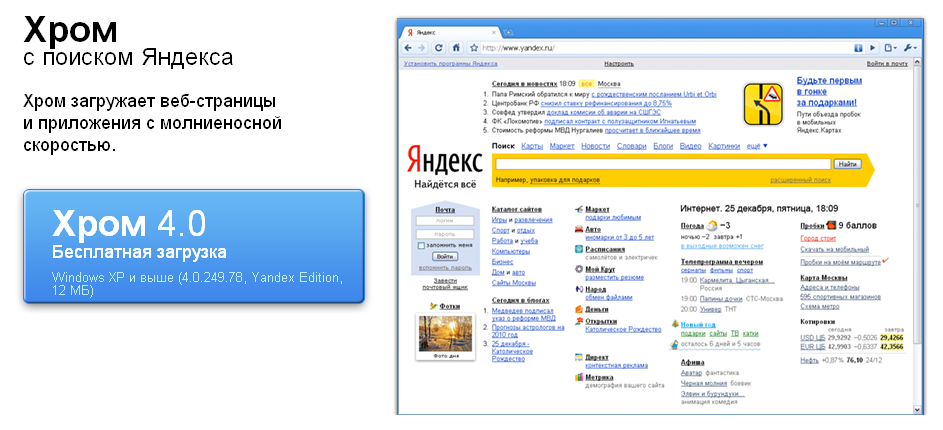The height and width of the screenshot is (430, 943).
Task: Open the 'Фото дня' sunset thumbnail
Action: (442, 337)
